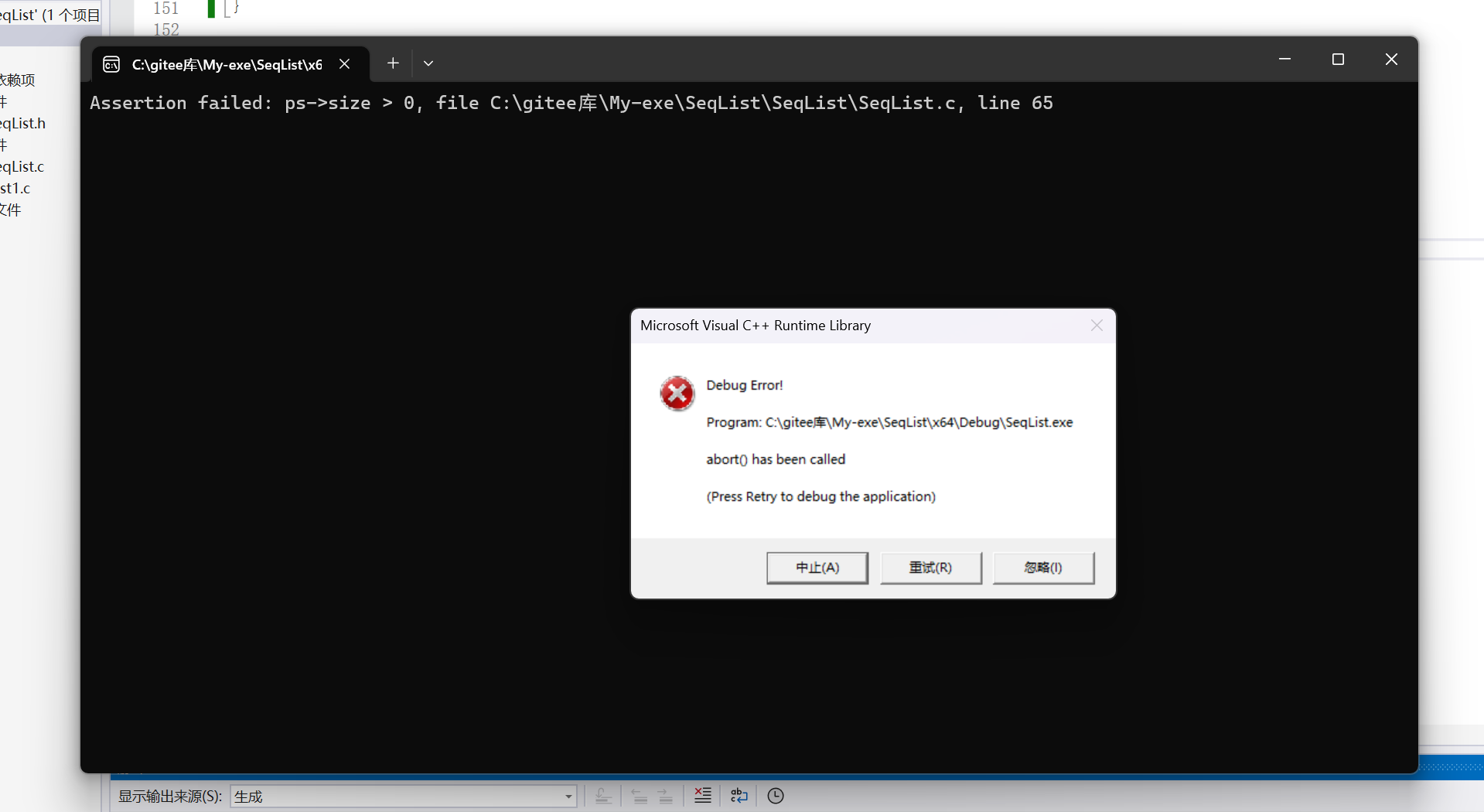Close the Runtime Library error dialog
This screenshot has height=812, width=1484.
pyautogui.click(x=1097, y=326)
